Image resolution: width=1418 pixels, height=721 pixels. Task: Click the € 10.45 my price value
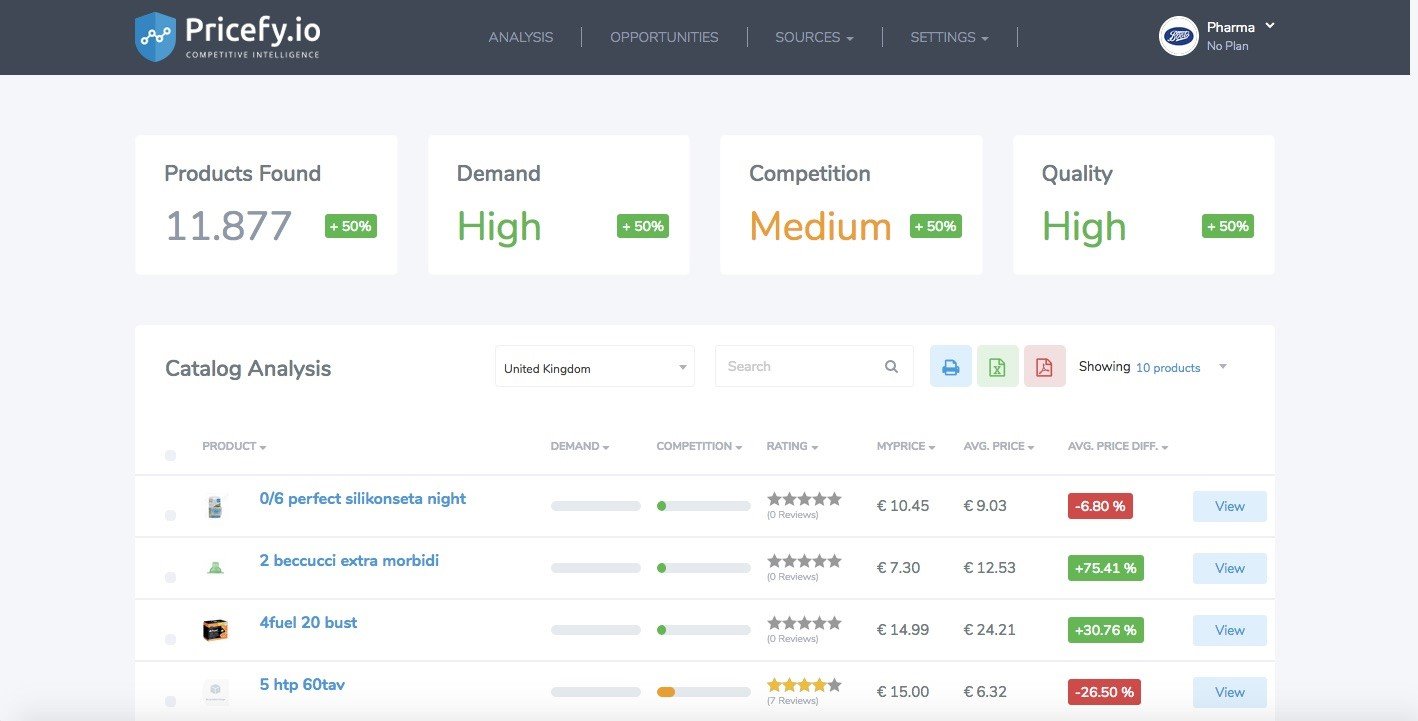903,506
